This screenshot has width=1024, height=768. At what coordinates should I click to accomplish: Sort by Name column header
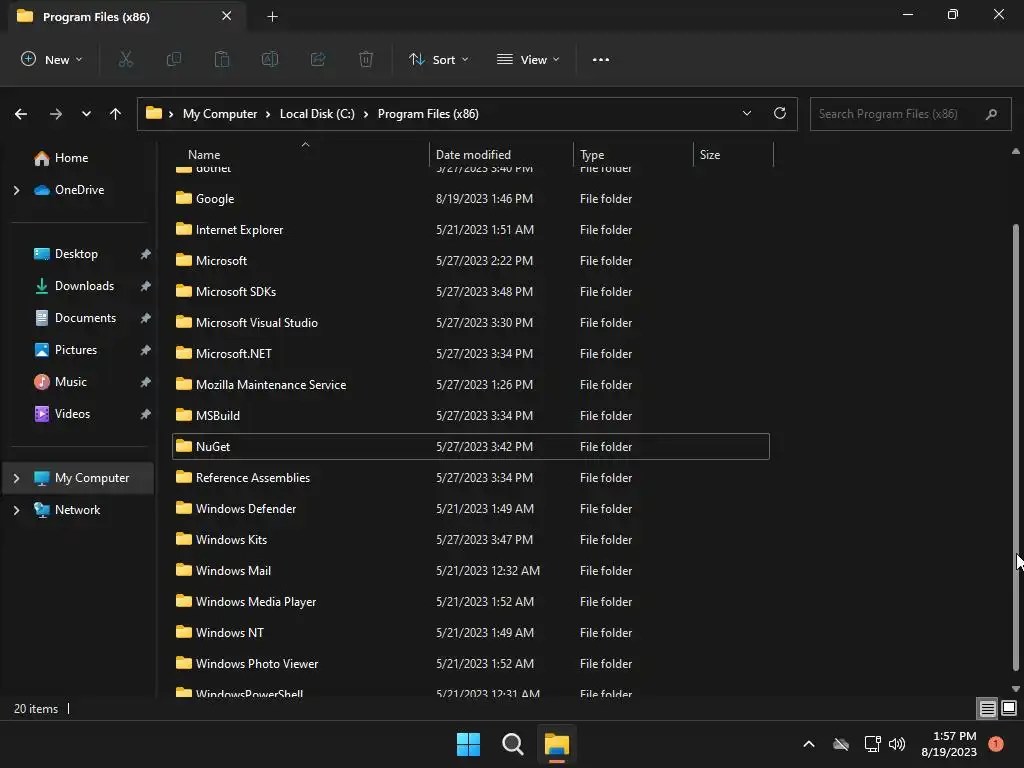pos(204,155)
